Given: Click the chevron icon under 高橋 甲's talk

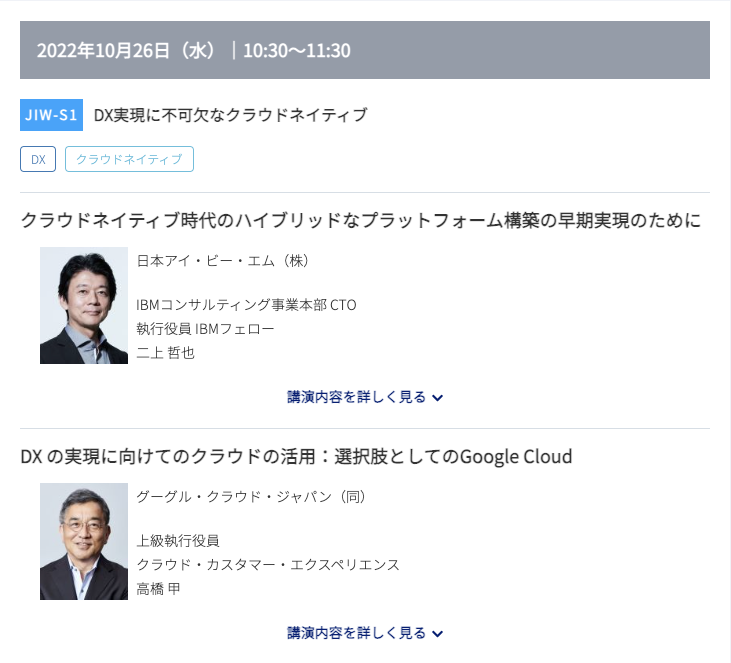Looking at the screenshot, I should [437, 634].
